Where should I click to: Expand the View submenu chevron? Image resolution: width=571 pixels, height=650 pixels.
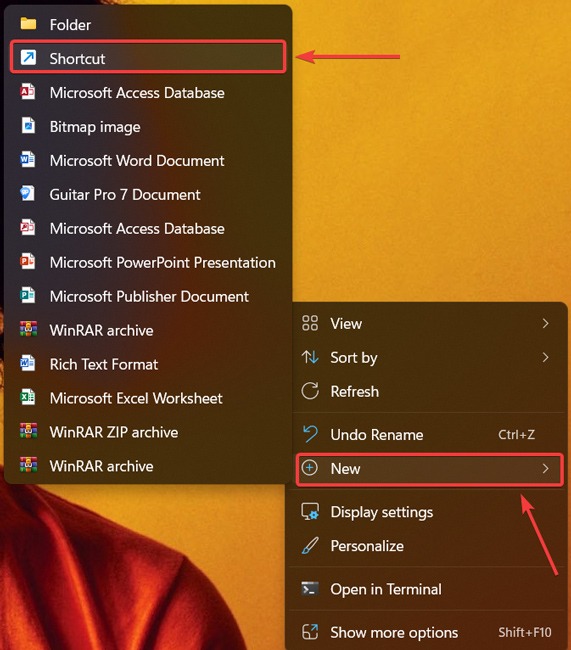click(x=545, y=323)
